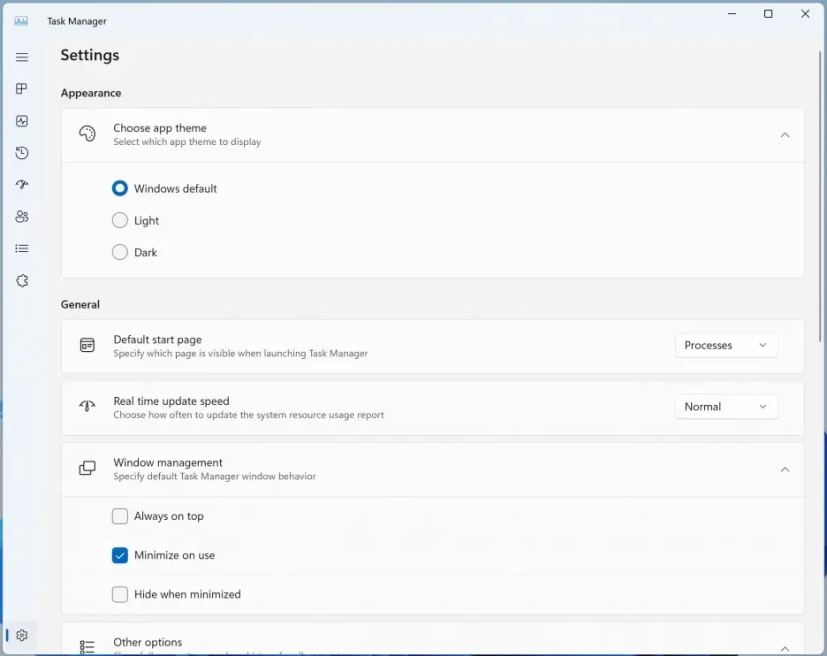Select the Dark theme option
The width and height of the screenshot is (827, 656).
point(120,252)
